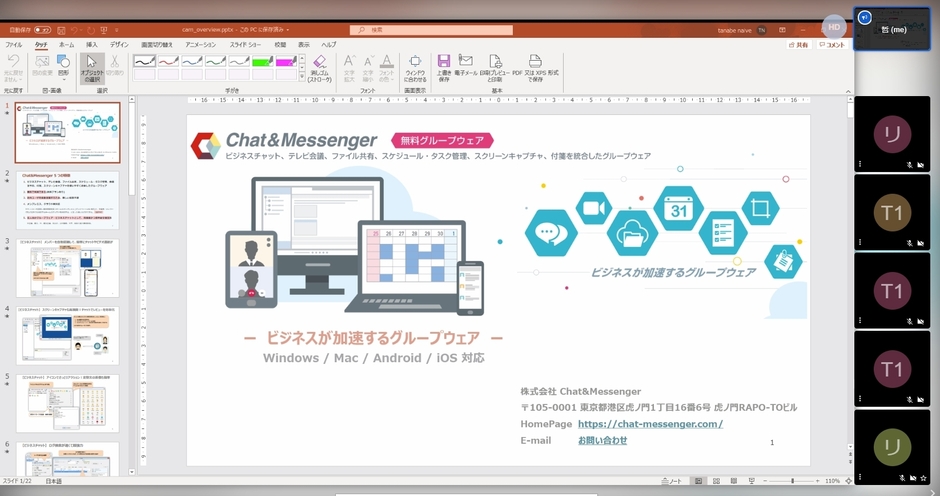The width and height of the screenshot is (940, 496).
Task: Switch to the スライドショー tab
Action: (245, 44)
